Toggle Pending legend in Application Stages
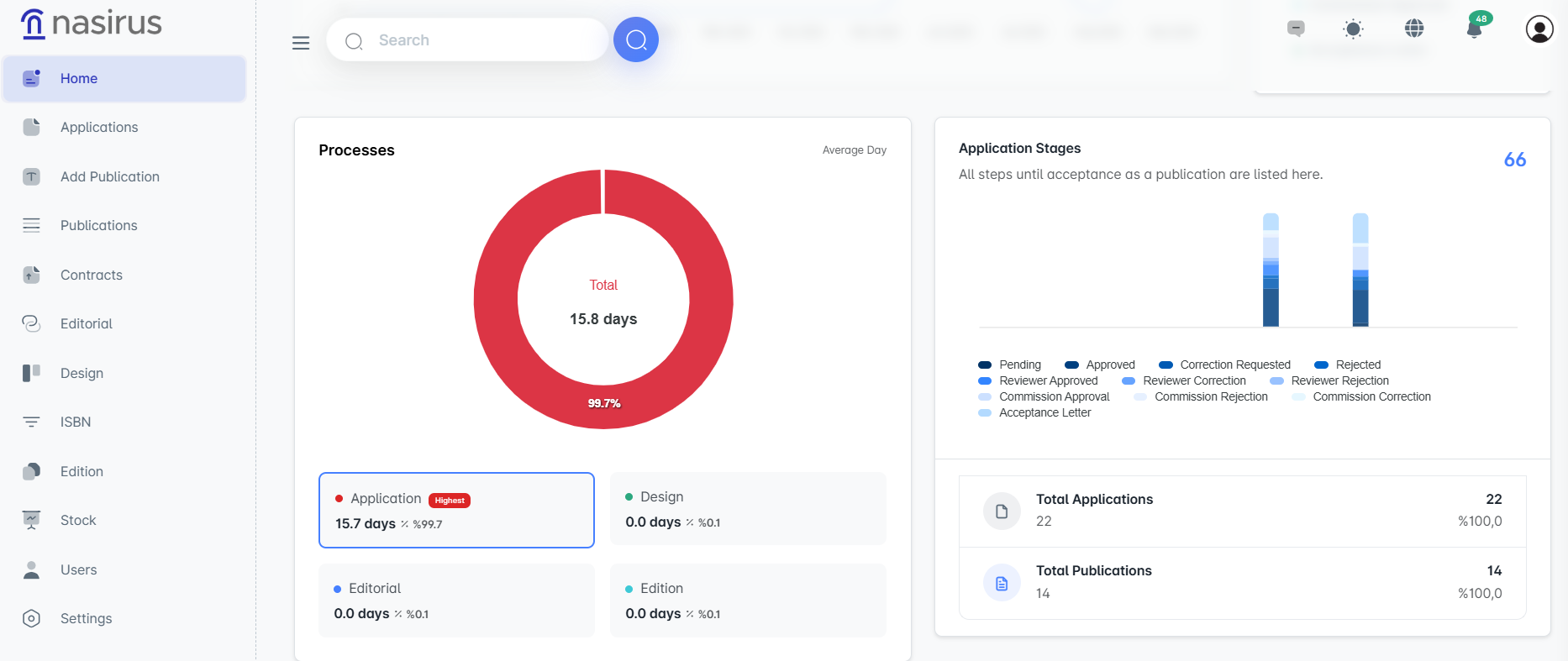The height and width of the screenshot is (661, 1568). (1010, 365)
